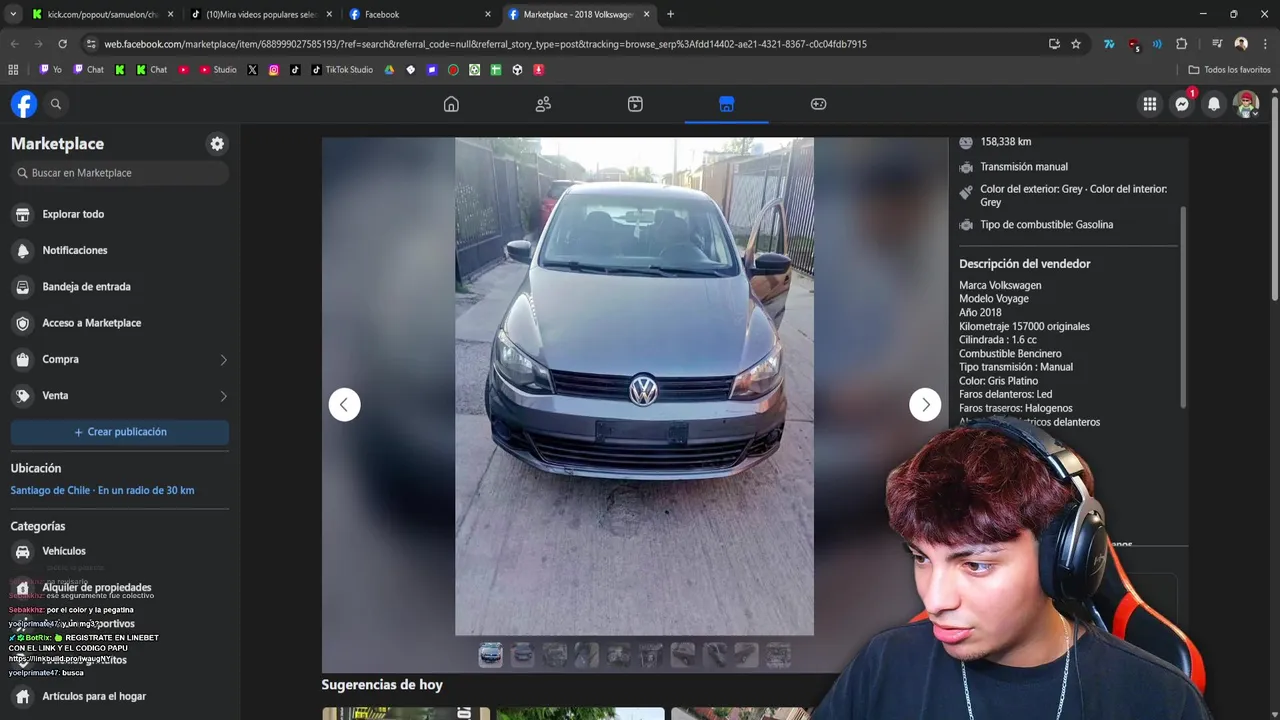
Task: Open the Gaming tab icon
Action: [818, 104]
